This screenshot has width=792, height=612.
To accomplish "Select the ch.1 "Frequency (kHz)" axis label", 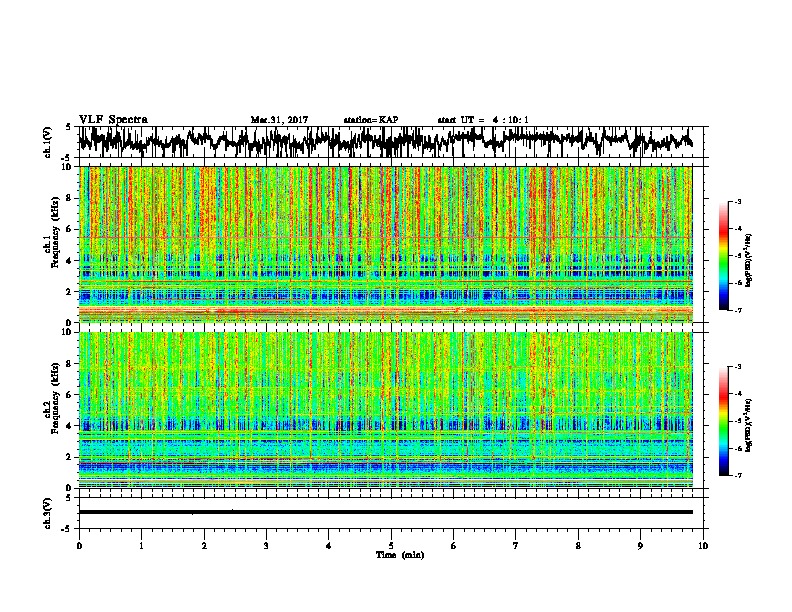I will [55, 232].
